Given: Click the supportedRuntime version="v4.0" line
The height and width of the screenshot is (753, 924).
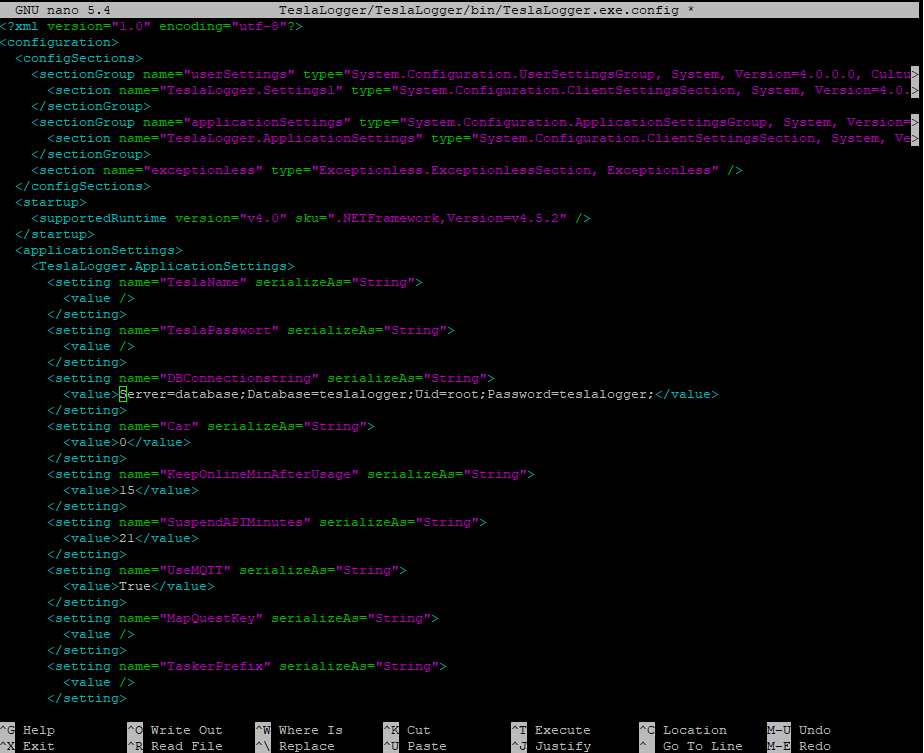Looking at the screenshot, I should click(x=311, y=219).
